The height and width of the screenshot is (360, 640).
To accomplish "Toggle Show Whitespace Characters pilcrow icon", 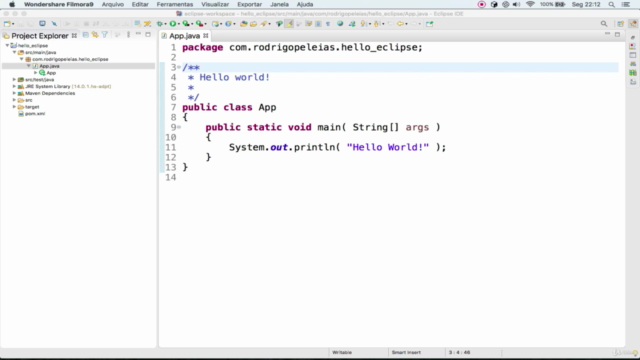I will pos(328,24).
